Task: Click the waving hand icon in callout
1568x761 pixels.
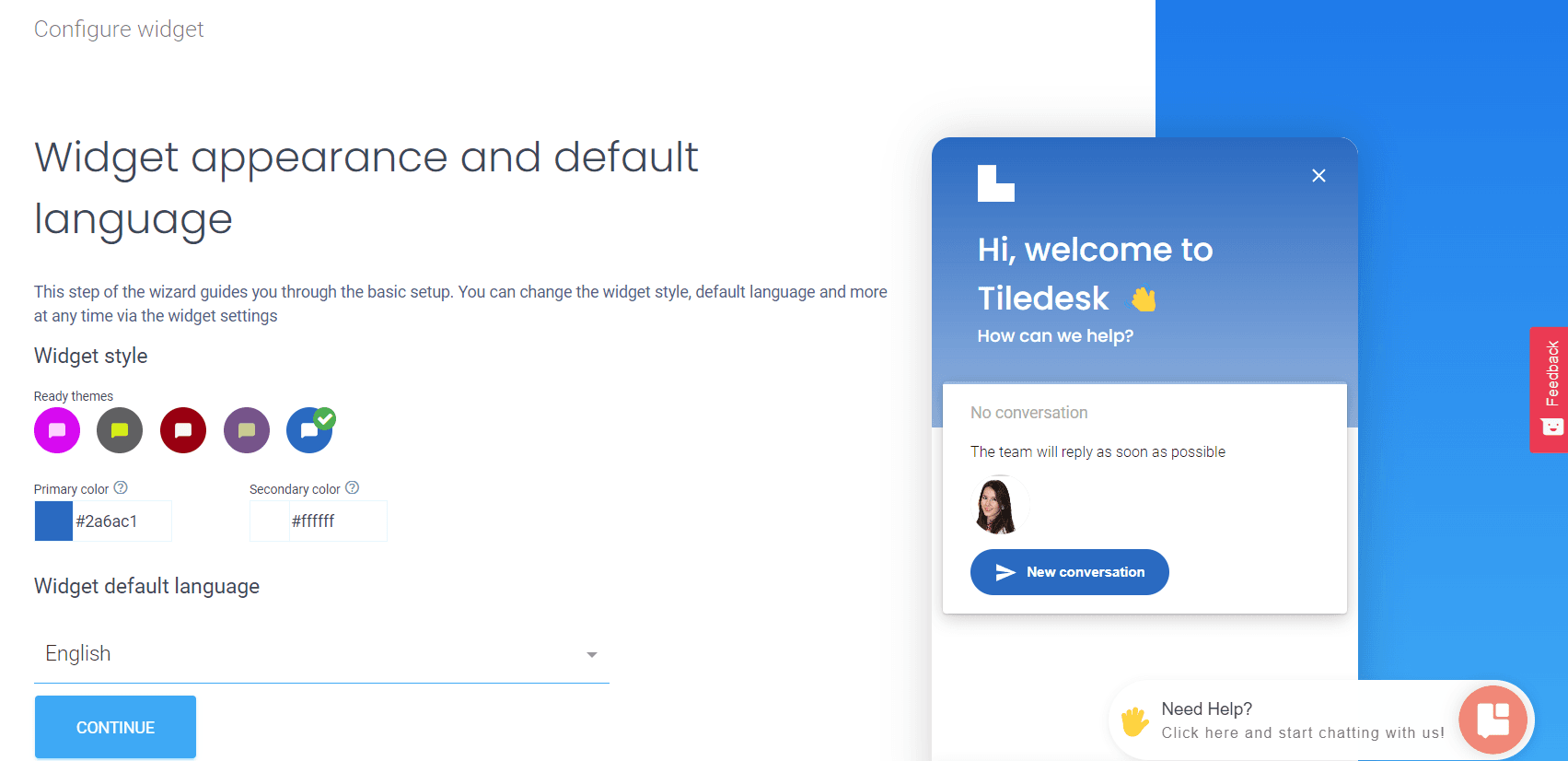Action: (1134, 721)
